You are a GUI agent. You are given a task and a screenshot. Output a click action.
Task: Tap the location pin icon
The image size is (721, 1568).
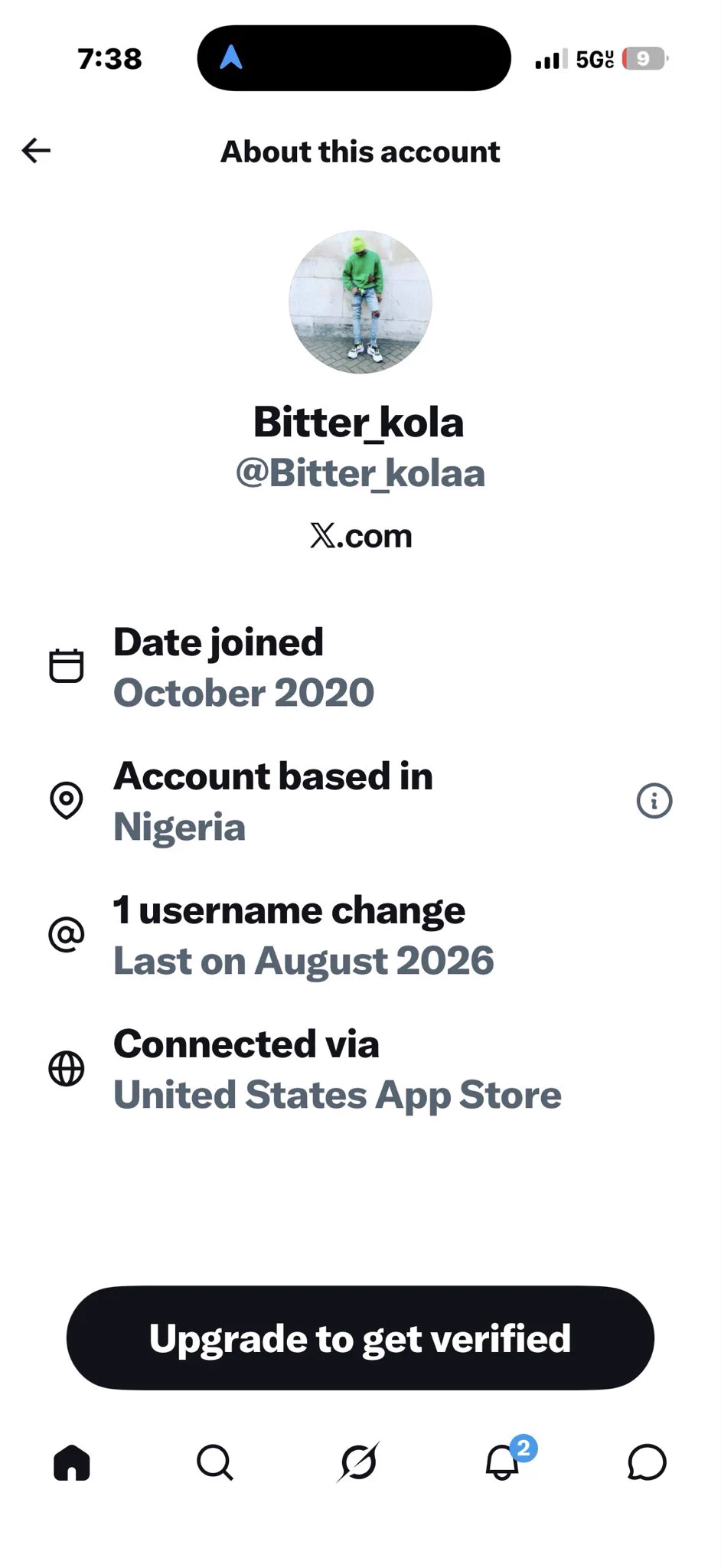point(67,801)
